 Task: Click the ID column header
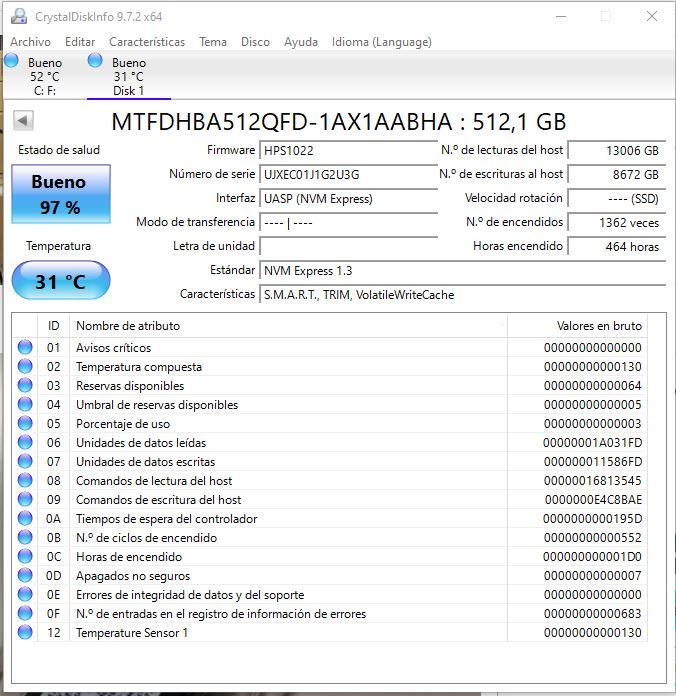53,326
